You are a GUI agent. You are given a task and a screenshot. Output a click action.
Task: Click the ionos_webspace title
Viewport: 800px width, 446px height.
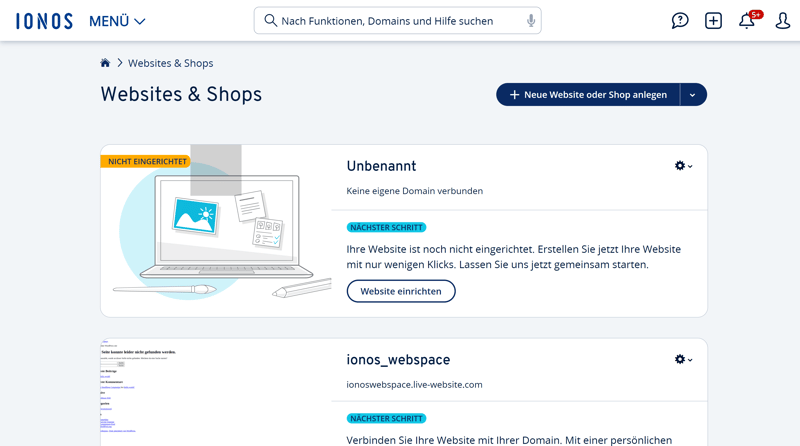coord(398,360)
